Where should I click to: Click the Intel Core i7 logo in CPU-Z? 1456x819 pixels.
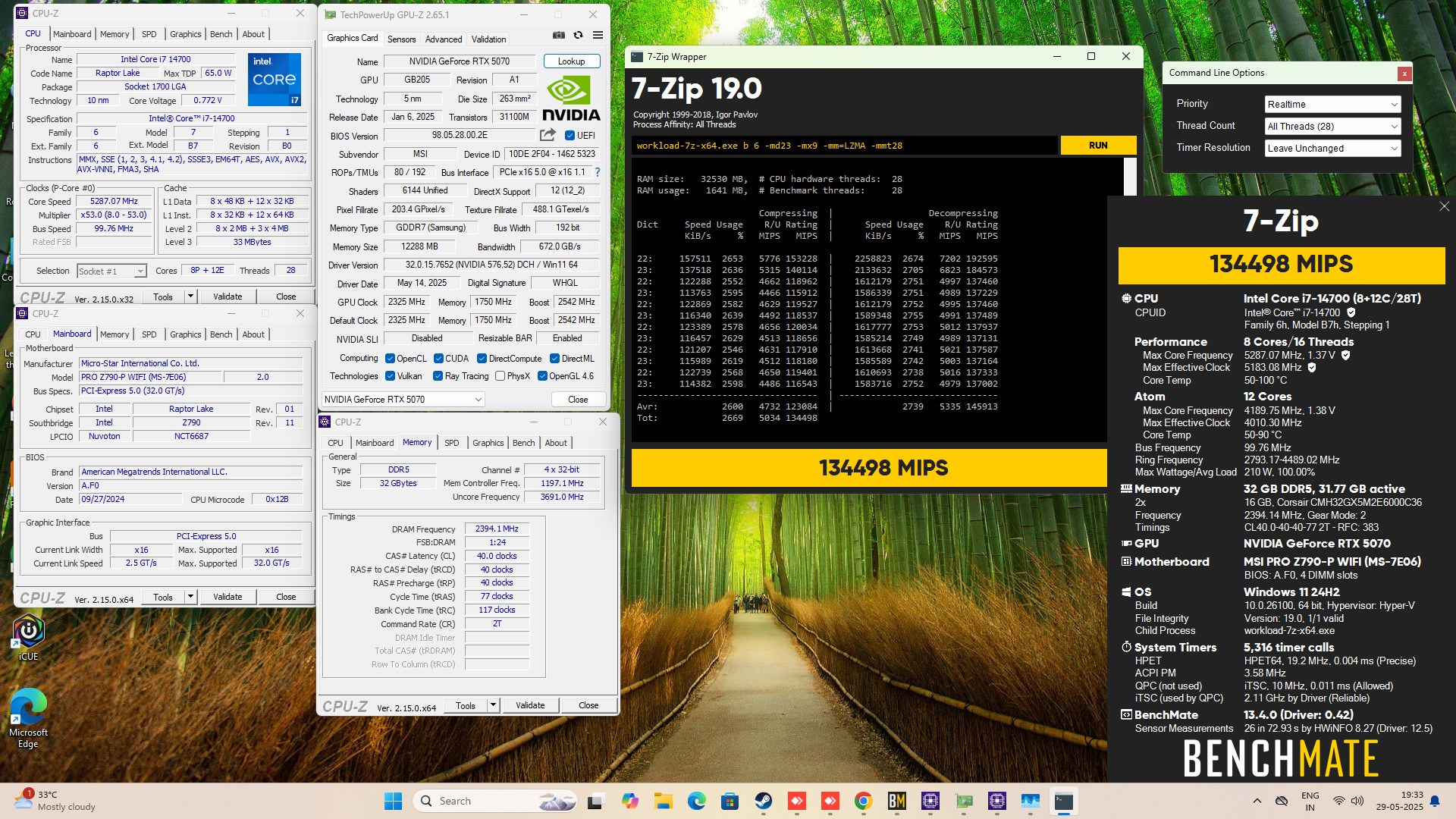tap(275, 79)
